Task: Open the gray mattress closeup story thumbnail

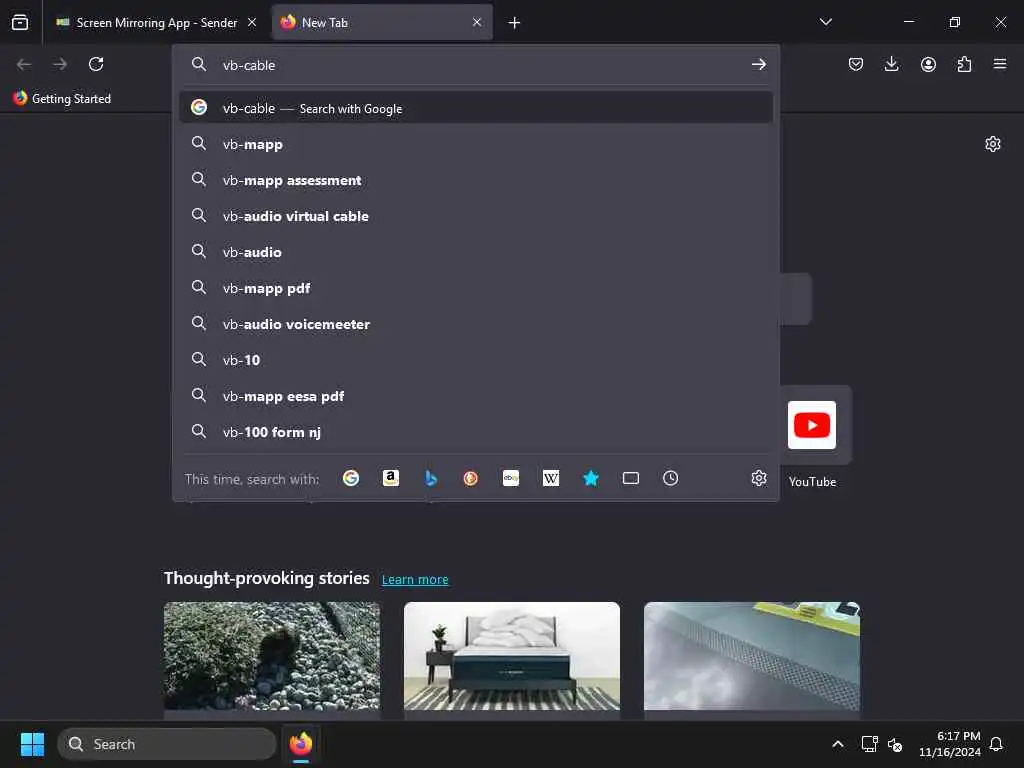Action: [752, 656]
